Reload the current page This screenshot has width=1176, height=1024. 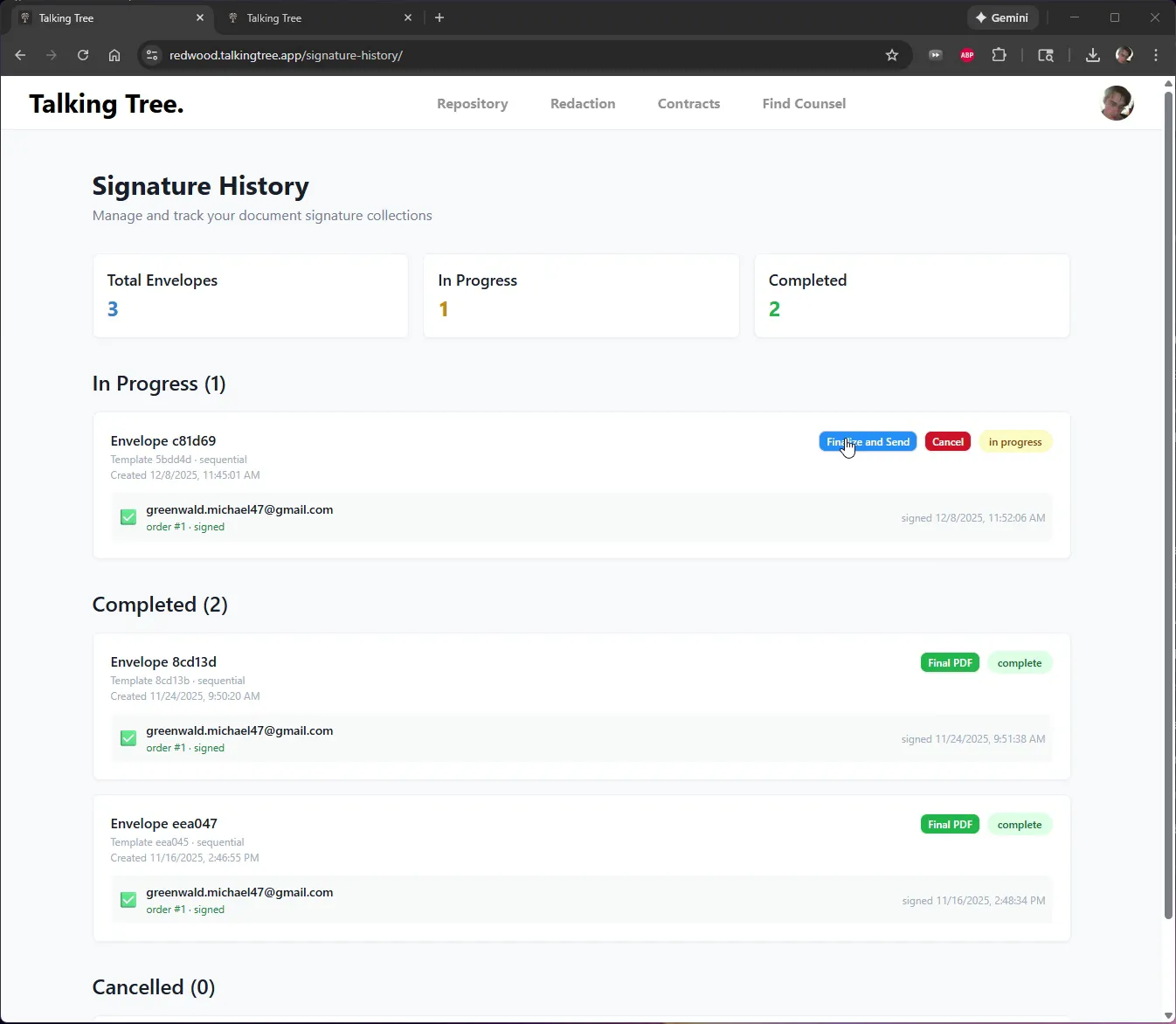click(83, 55)
